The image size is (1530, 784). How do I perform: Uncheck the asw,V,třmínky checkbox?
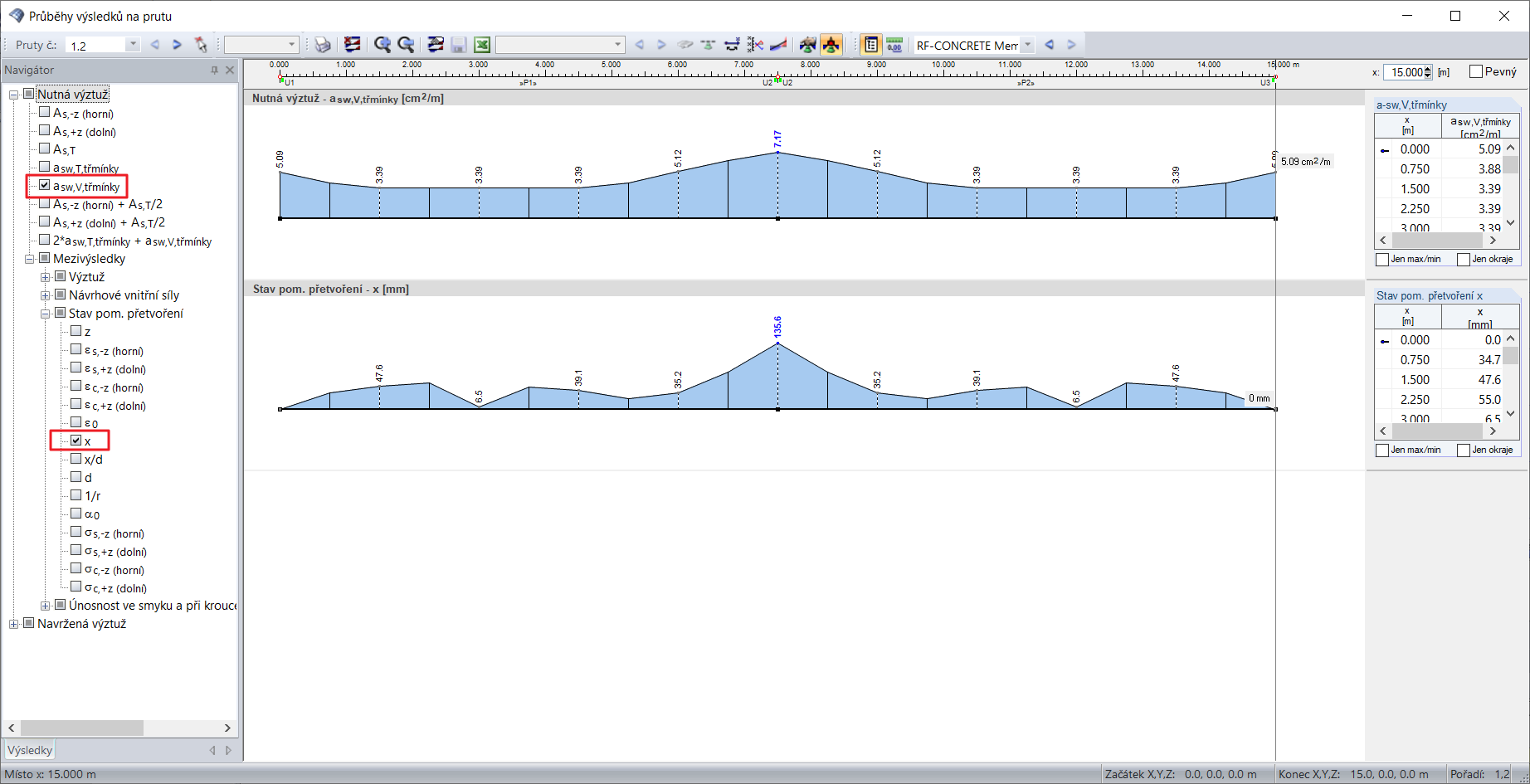(x=45, y=185)
